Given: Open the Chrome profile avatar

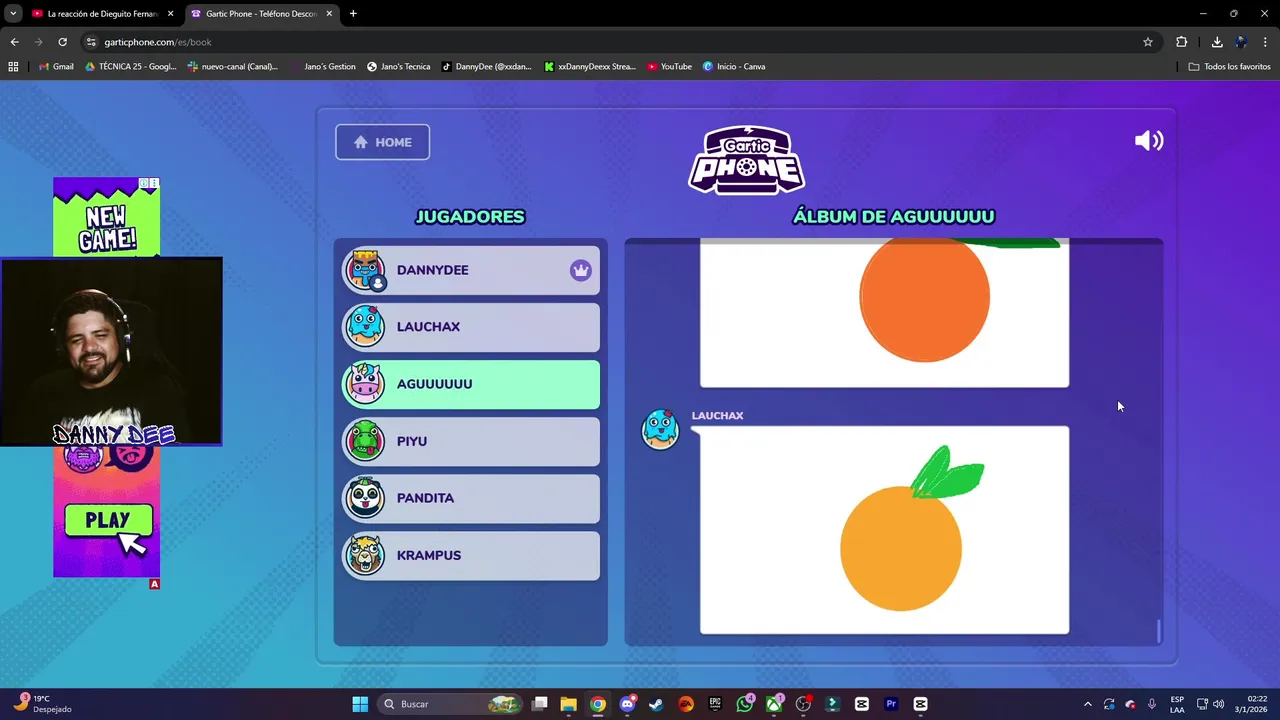Looking at the screenshot, I should [x=1241, y=42].
